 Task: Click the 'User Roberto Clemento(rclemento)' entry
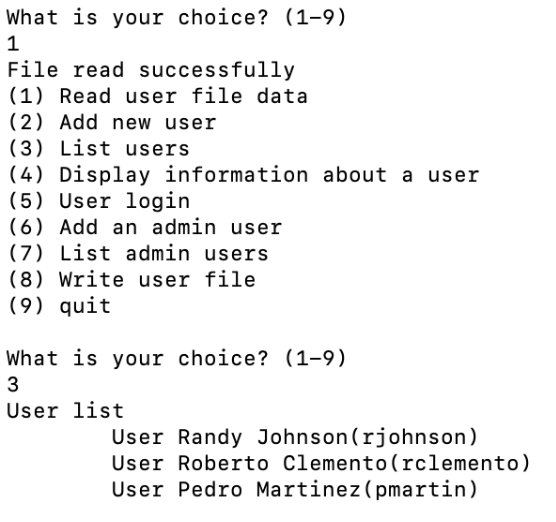(x=321, y=463)
